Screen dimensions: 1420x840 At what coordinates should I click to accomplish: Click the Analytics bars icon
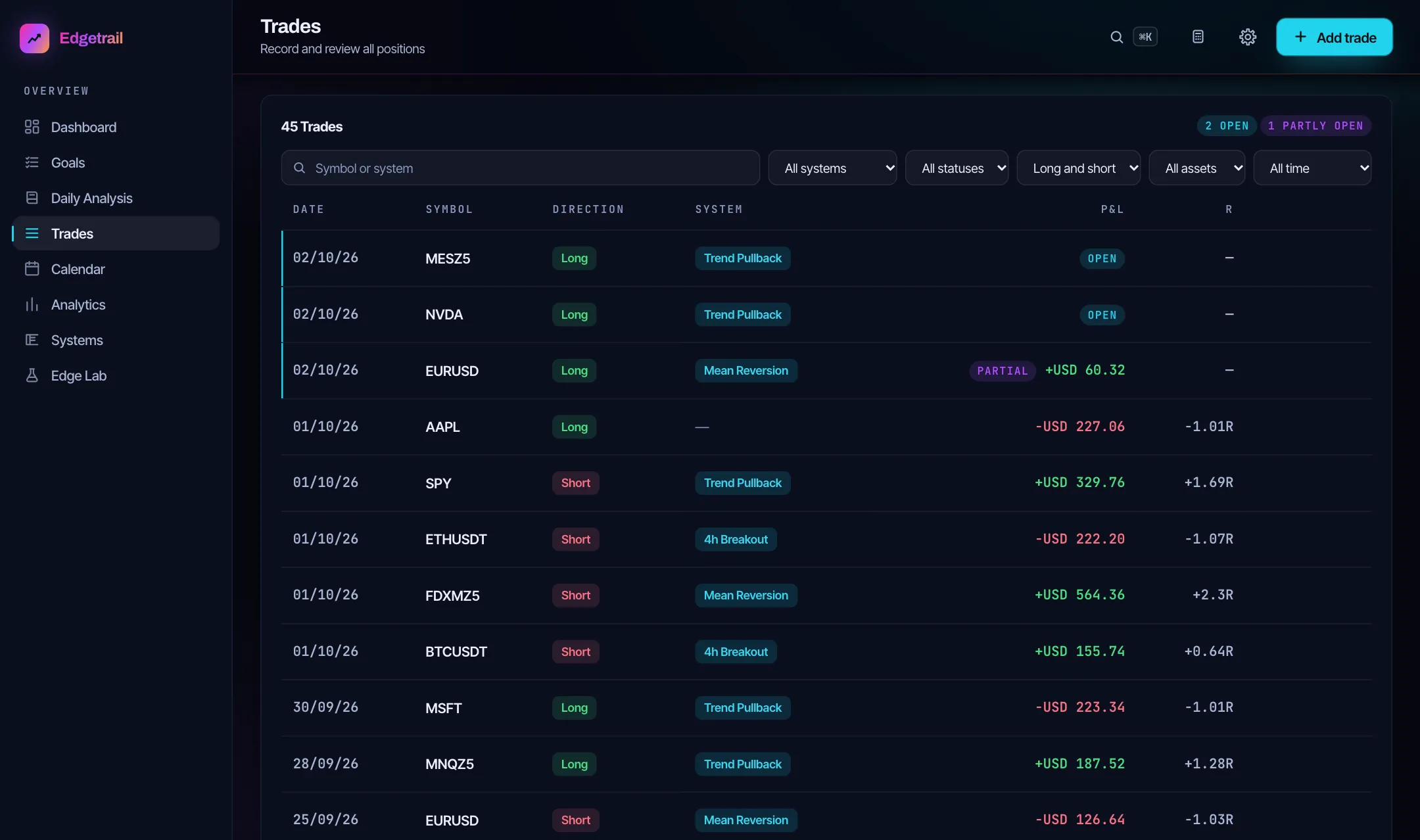point(32,304)
